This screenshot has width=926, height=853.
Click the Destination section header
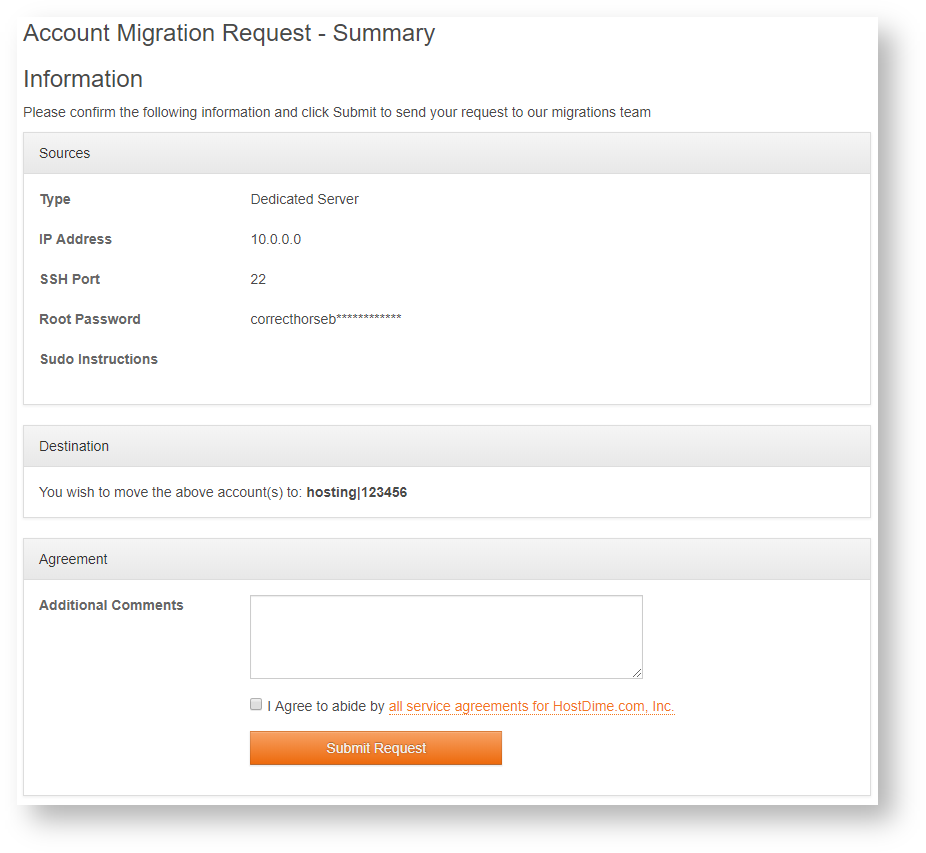tap(73, 446)
